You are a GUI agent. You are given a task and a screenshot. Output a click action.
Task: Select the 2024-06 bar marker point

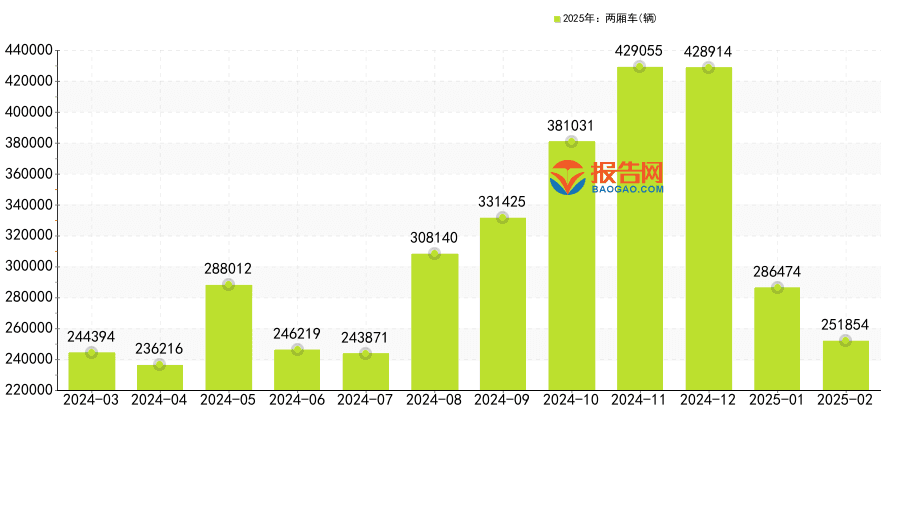297,349
